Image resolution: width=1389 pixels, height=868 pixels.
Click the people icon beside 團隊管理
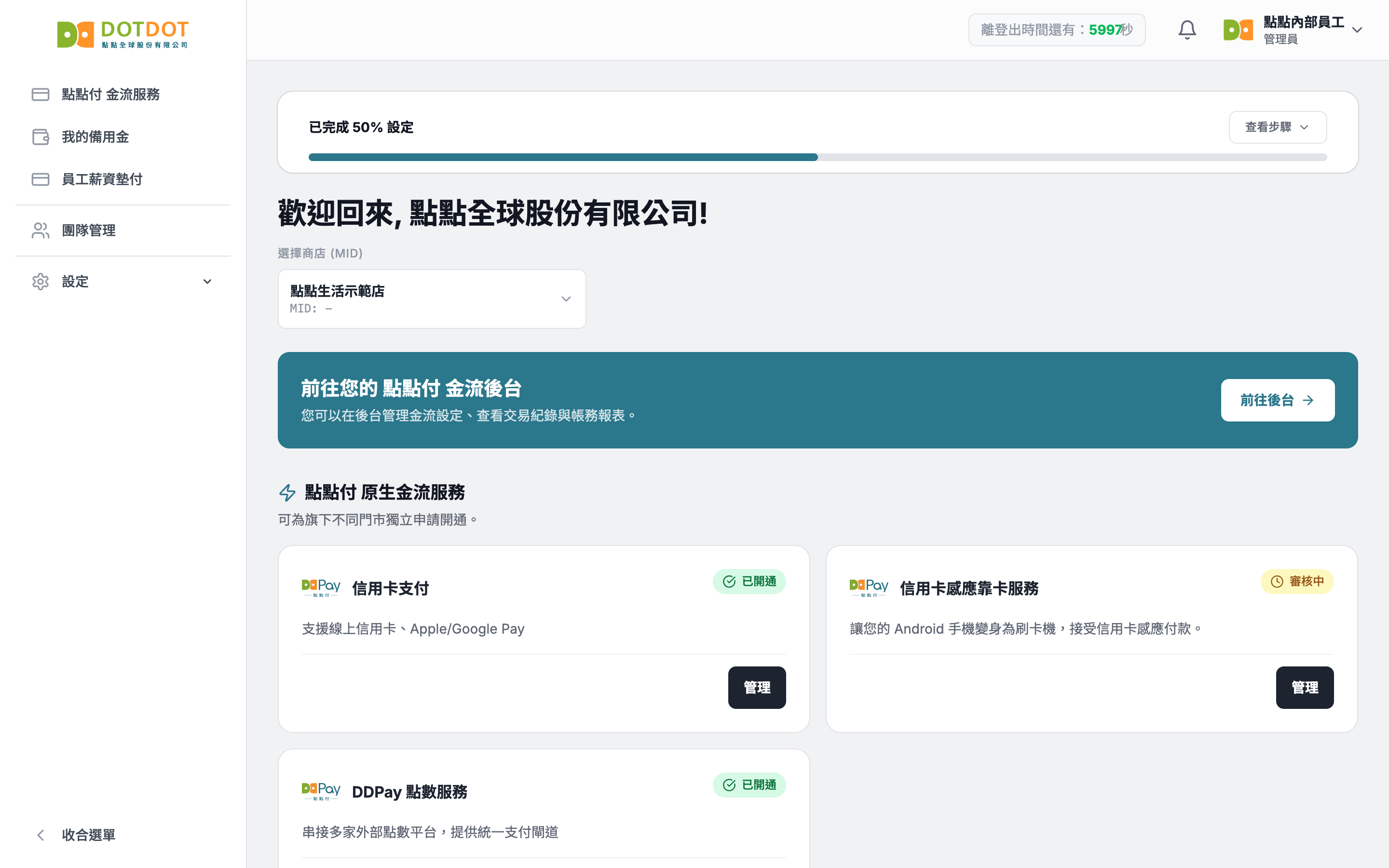[x=40, y=230]
